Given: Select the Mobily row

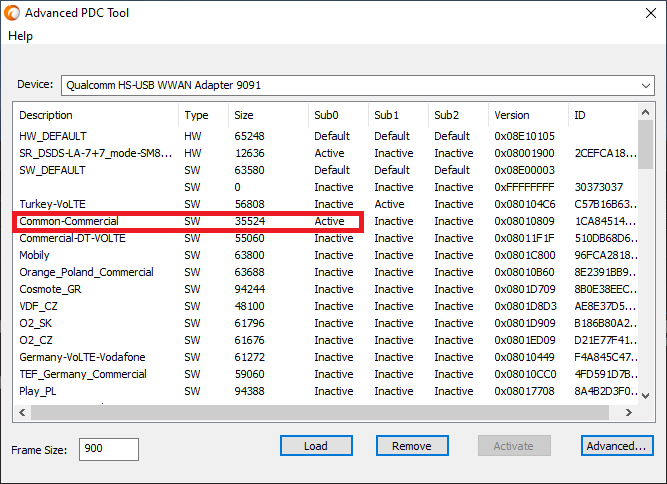Looking at the screenshot, I should [x=325, y=255].
